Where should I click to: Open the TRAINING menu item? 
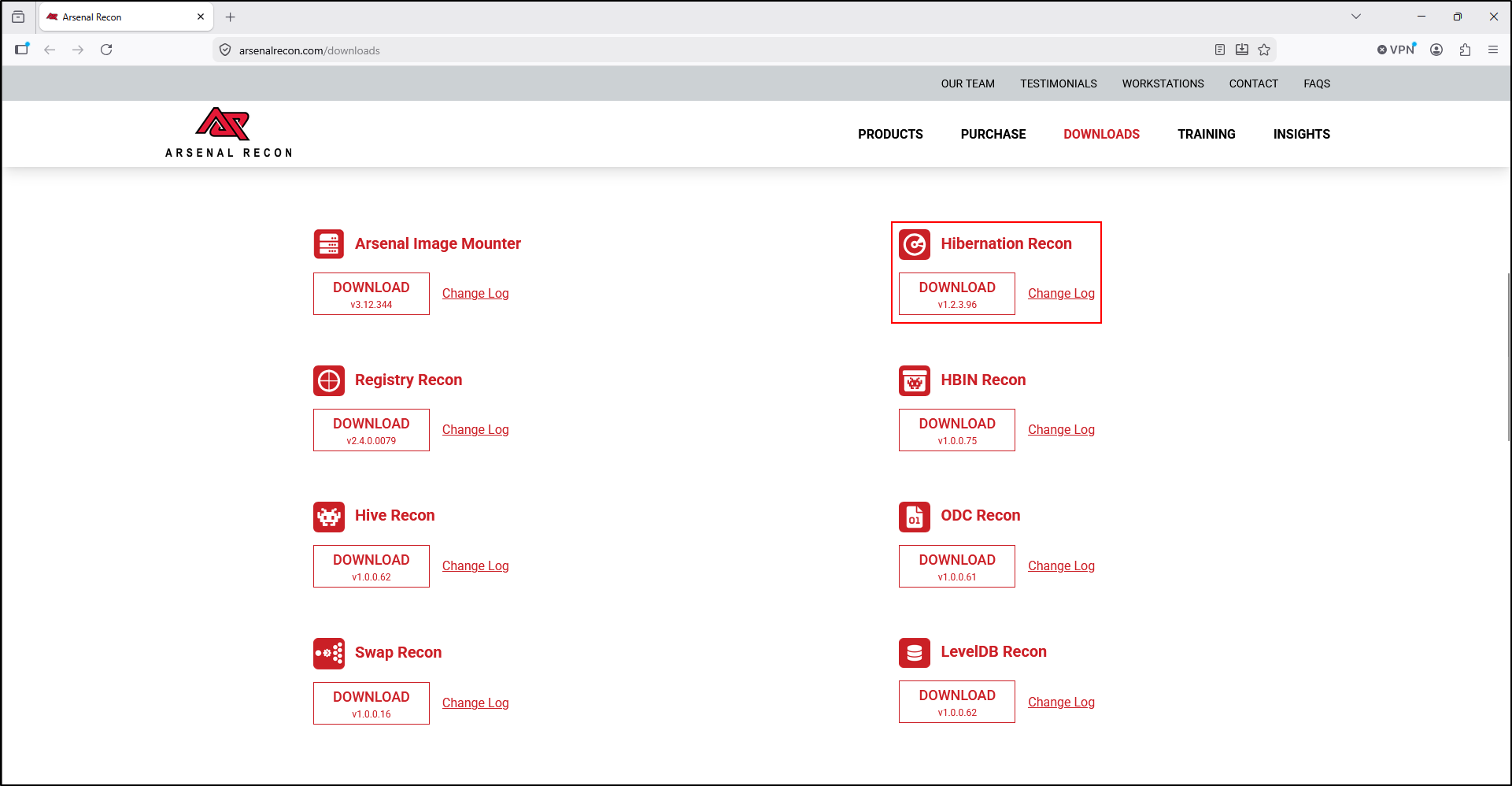coord(1207,134)
